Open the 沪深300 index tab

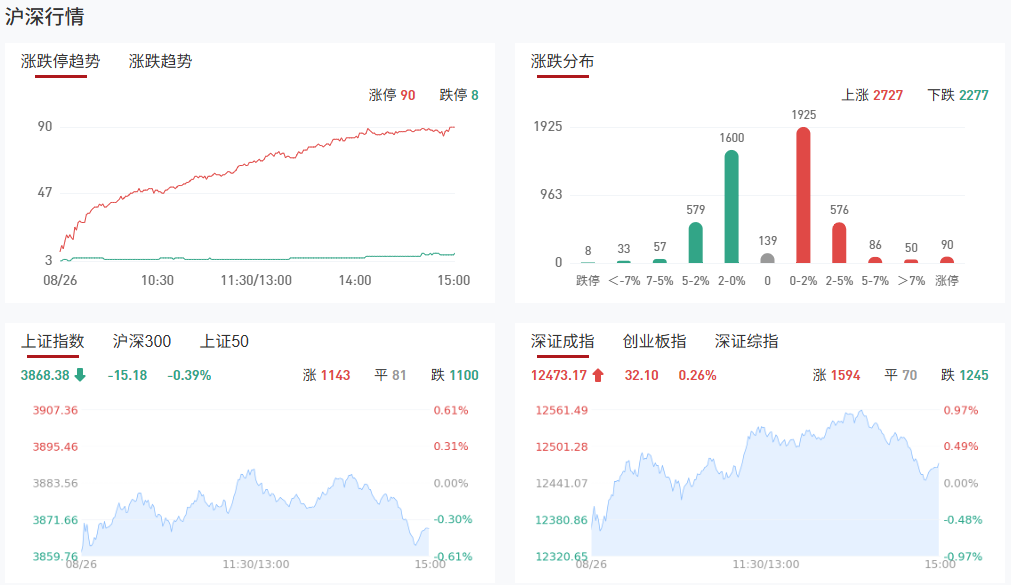[142, 342]
